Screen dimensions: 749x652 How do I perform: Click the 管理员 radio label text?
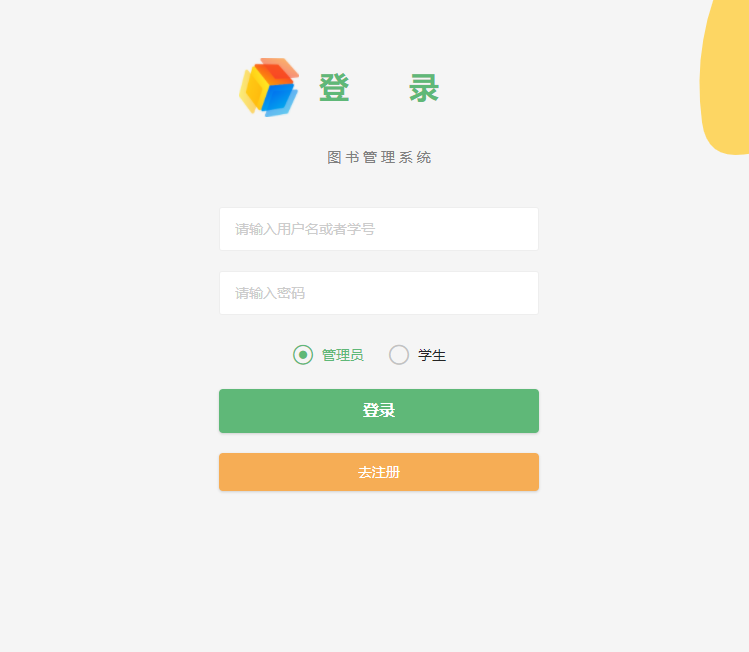click(342, 355)
